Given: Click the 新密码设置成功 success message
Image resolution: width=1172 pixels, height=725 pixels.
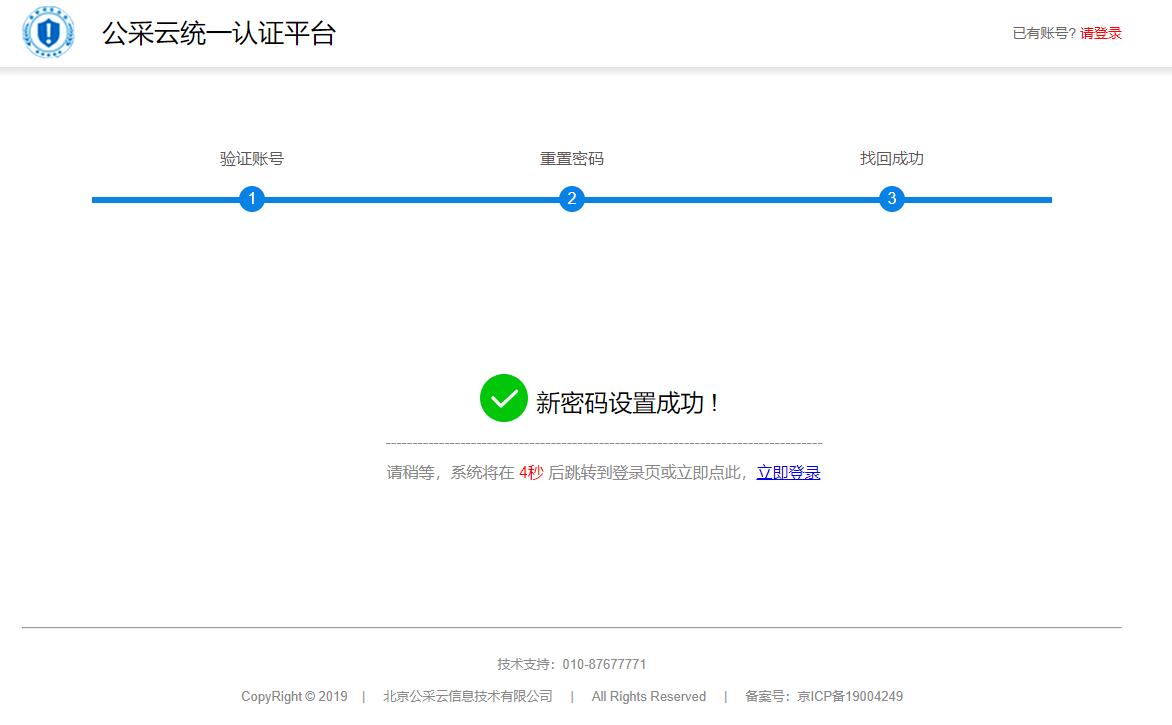Looking at the screenshot, I should click(x=626, y=403).
